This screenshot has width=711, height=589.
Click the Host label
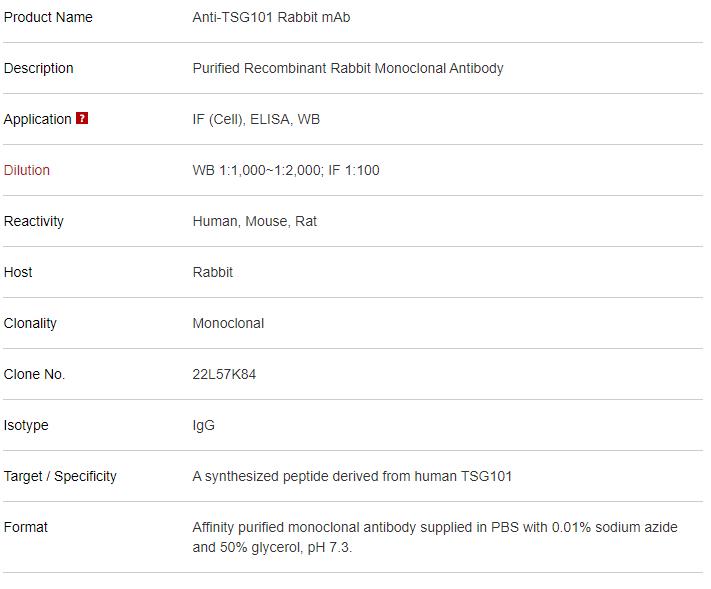pyautogui.click(x=18, y=272)
